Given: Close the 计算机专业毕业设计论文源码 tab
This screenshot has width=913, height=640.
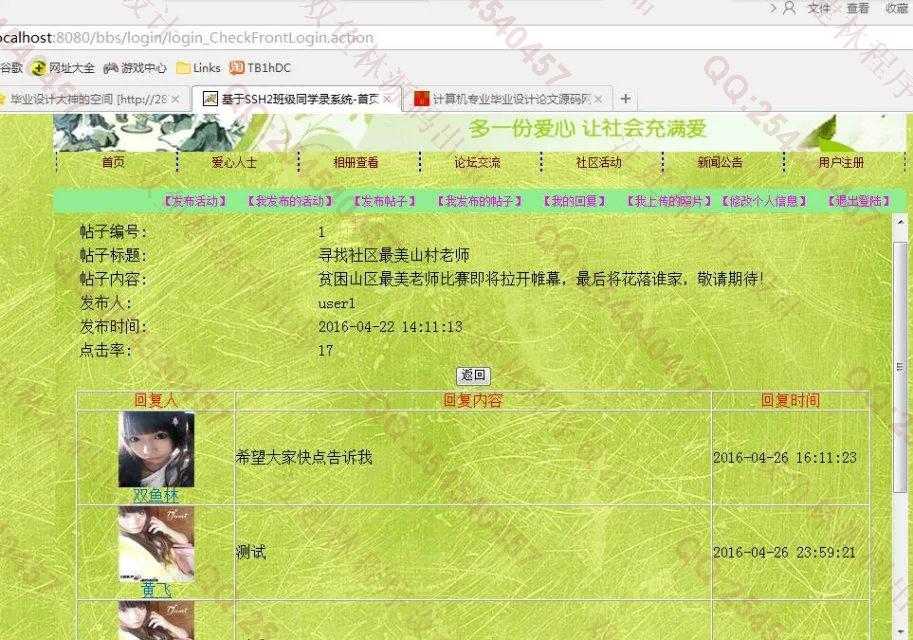Looking at the screenshot, I should coord(598,99).
